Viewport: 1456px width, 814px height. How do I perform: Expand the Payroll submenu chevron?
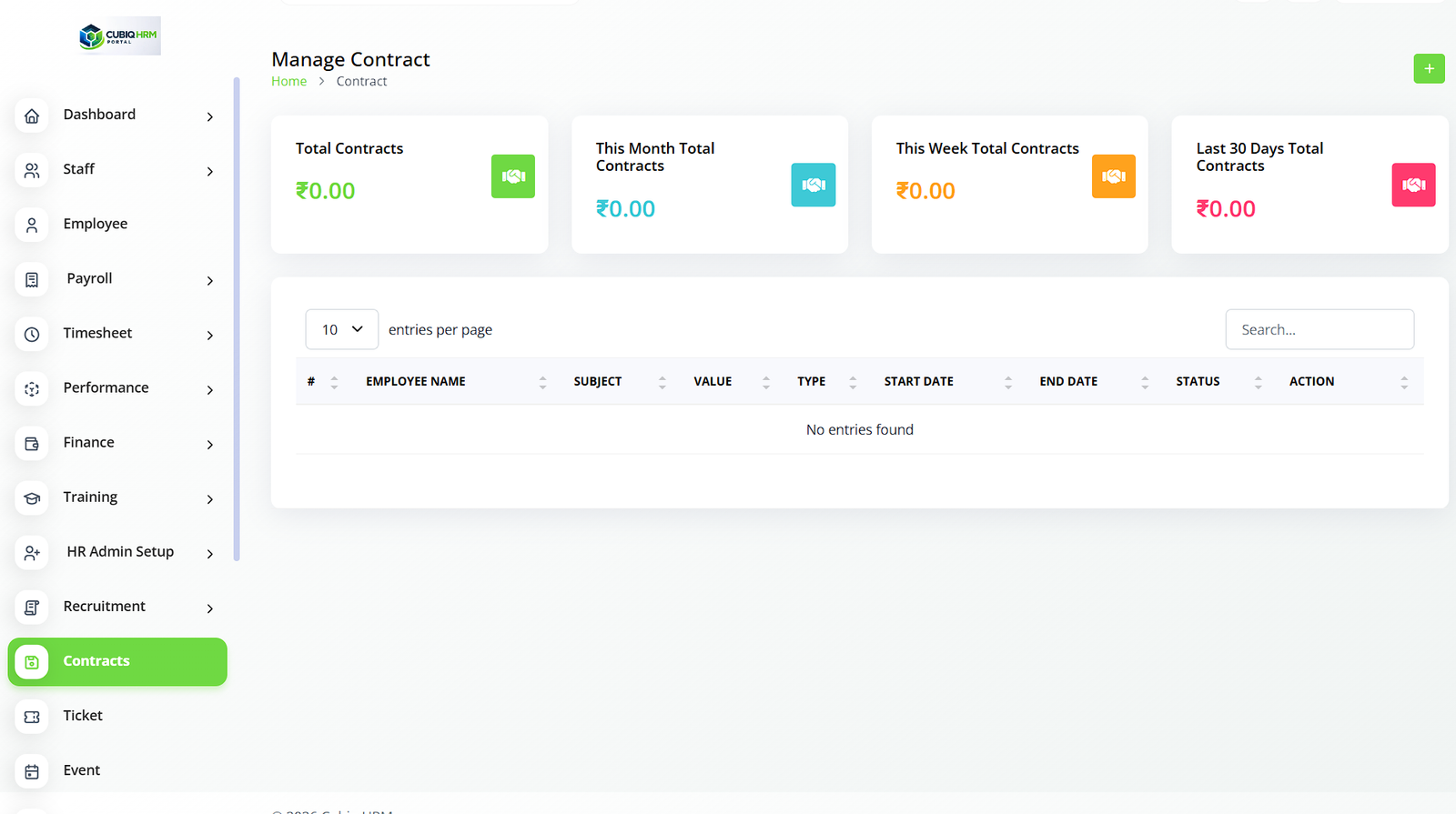[210, 281]
